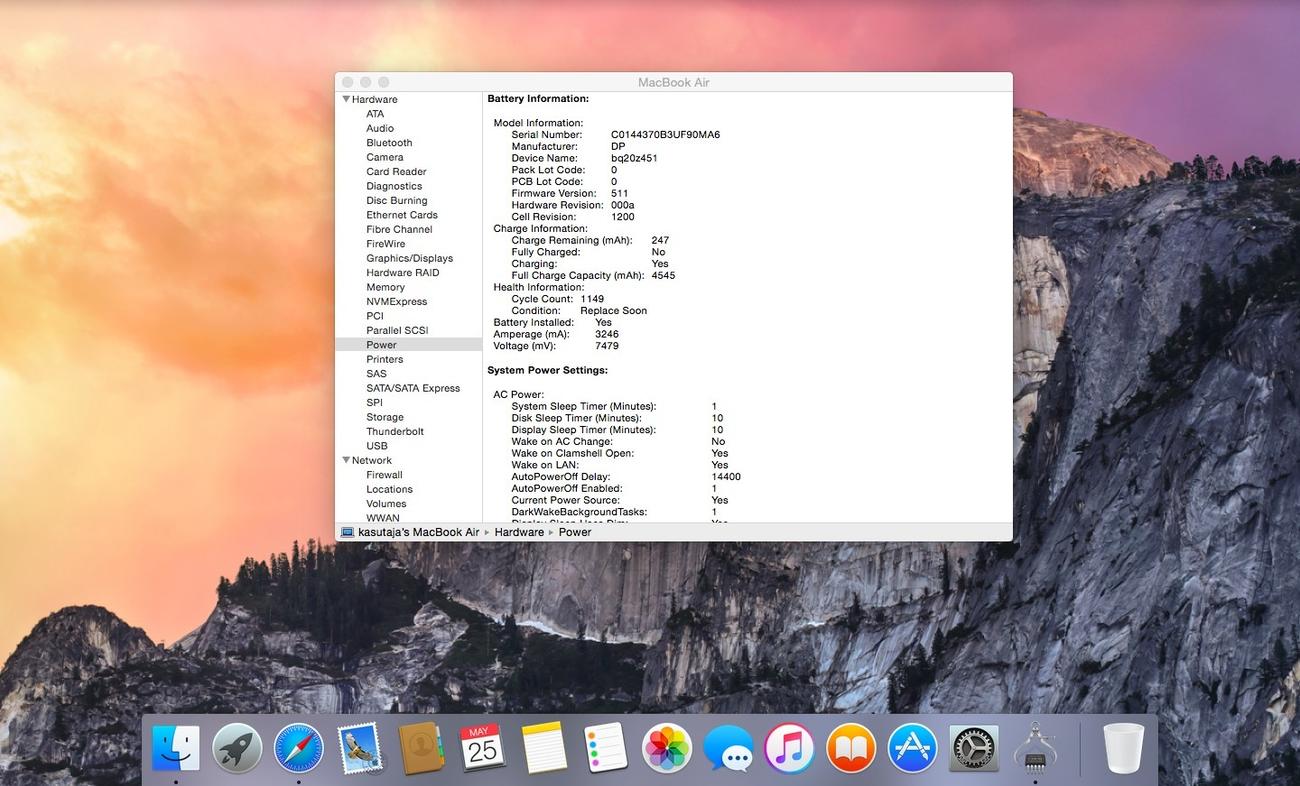
Task: Open Contacts book icon in Dock
Action: click(x=421, y=748)
